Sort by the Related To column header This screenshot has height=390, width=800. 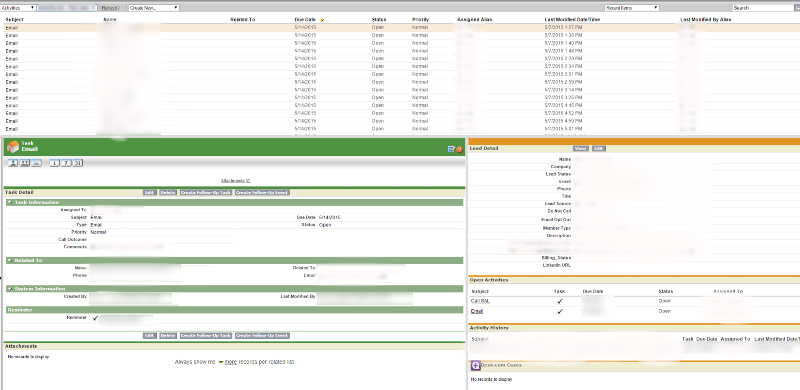coord(242,19)
